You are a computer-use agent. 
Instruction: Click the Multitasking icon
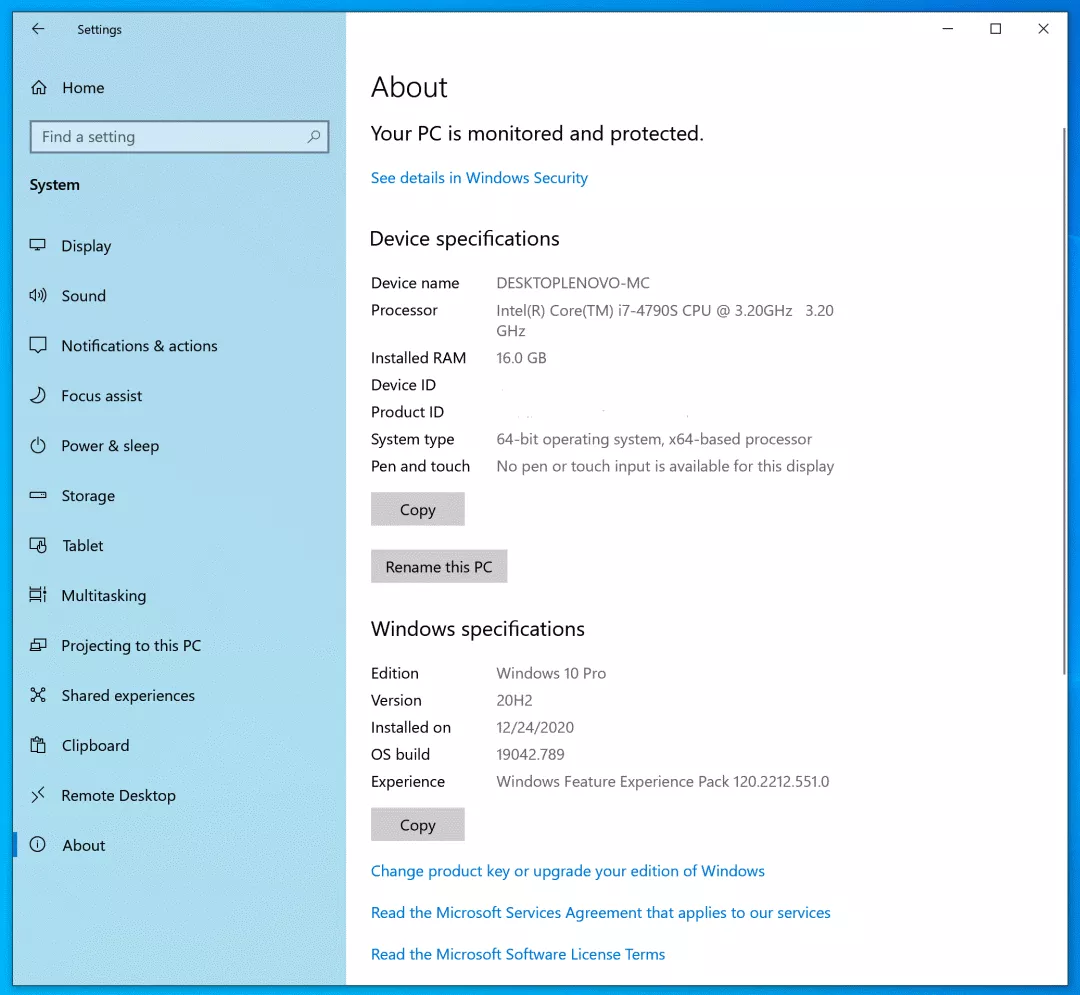point(38,595)
